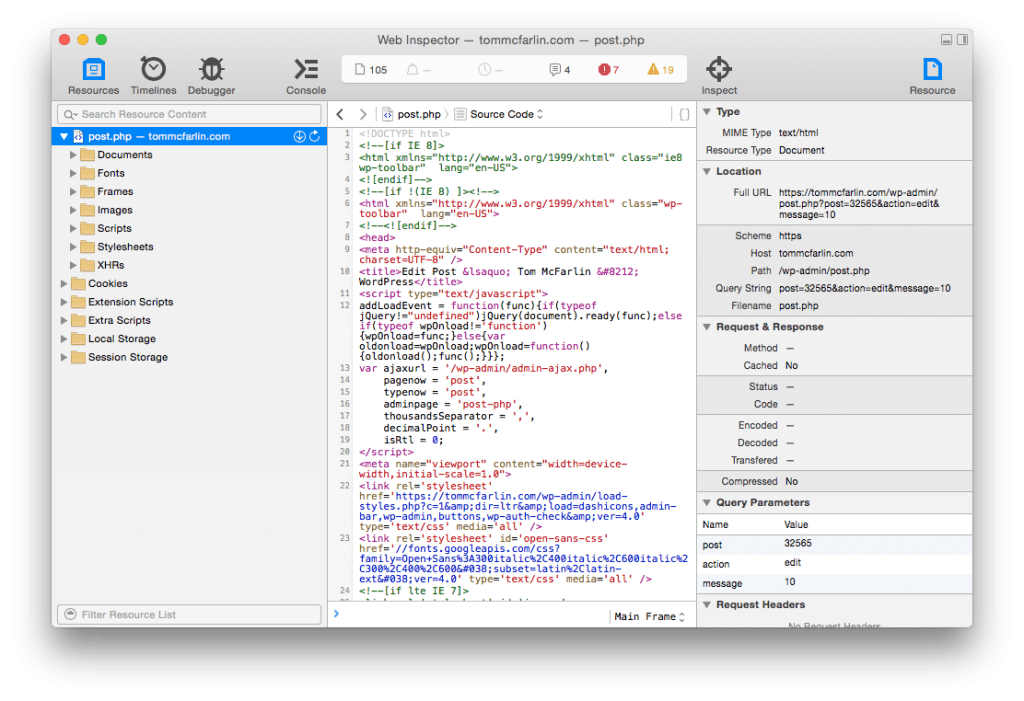
Task: Click the ajaxurl variable line in code
Action: [x=483, y=368]
